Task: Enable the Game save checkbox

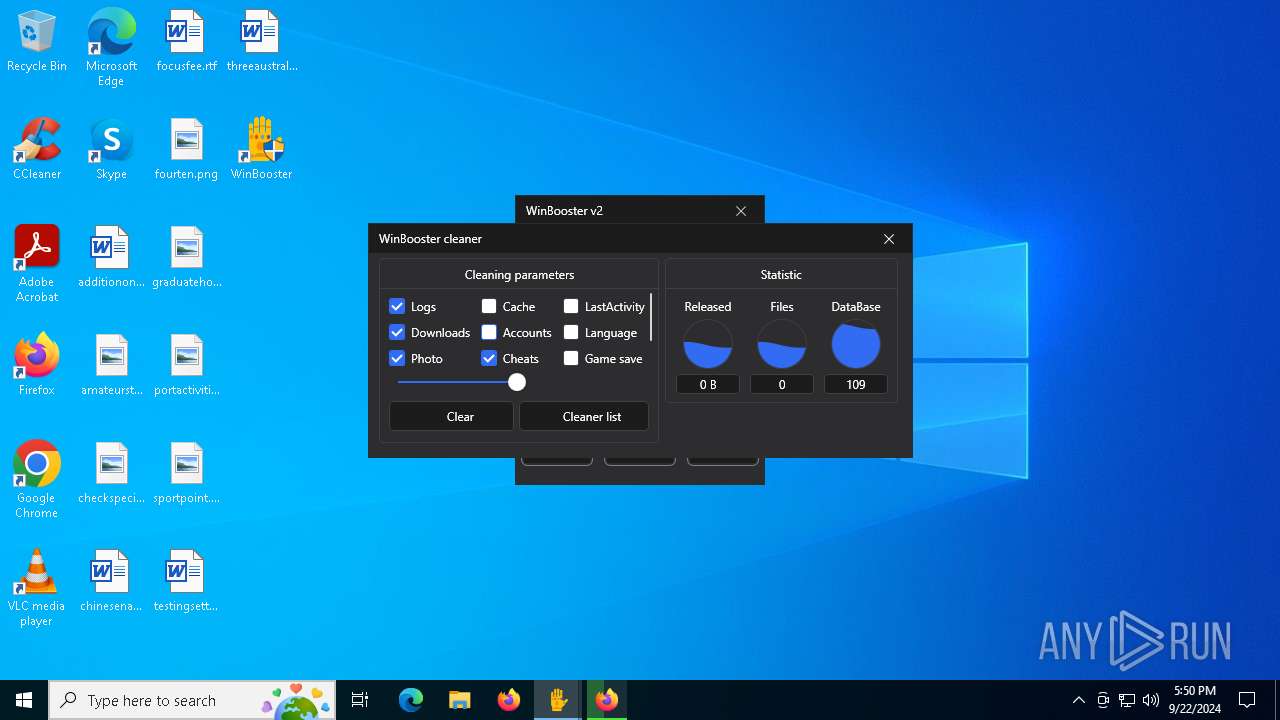Action: [571, 358]
